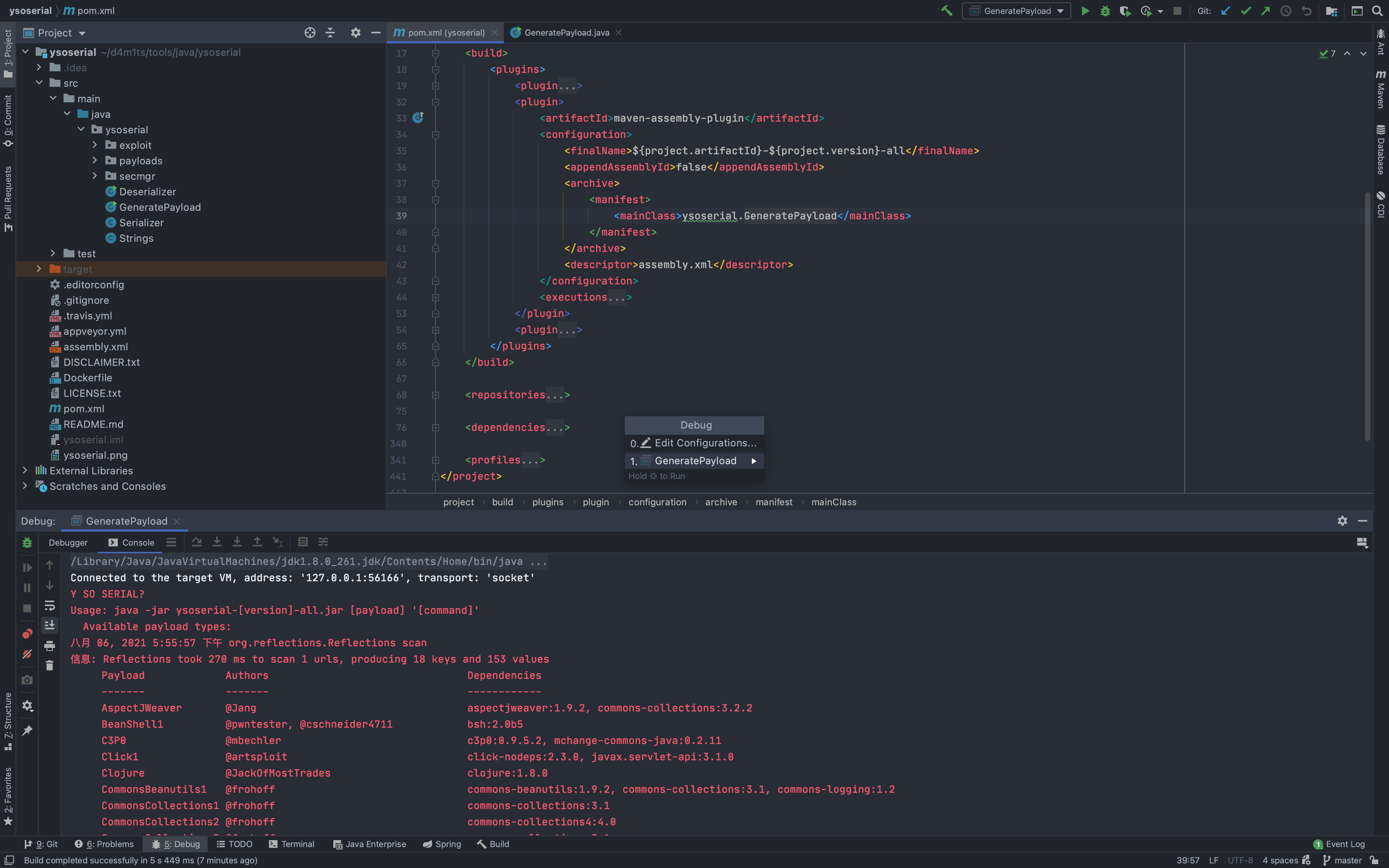Click the green Run button in toolbar

(x=1085, y=11)
